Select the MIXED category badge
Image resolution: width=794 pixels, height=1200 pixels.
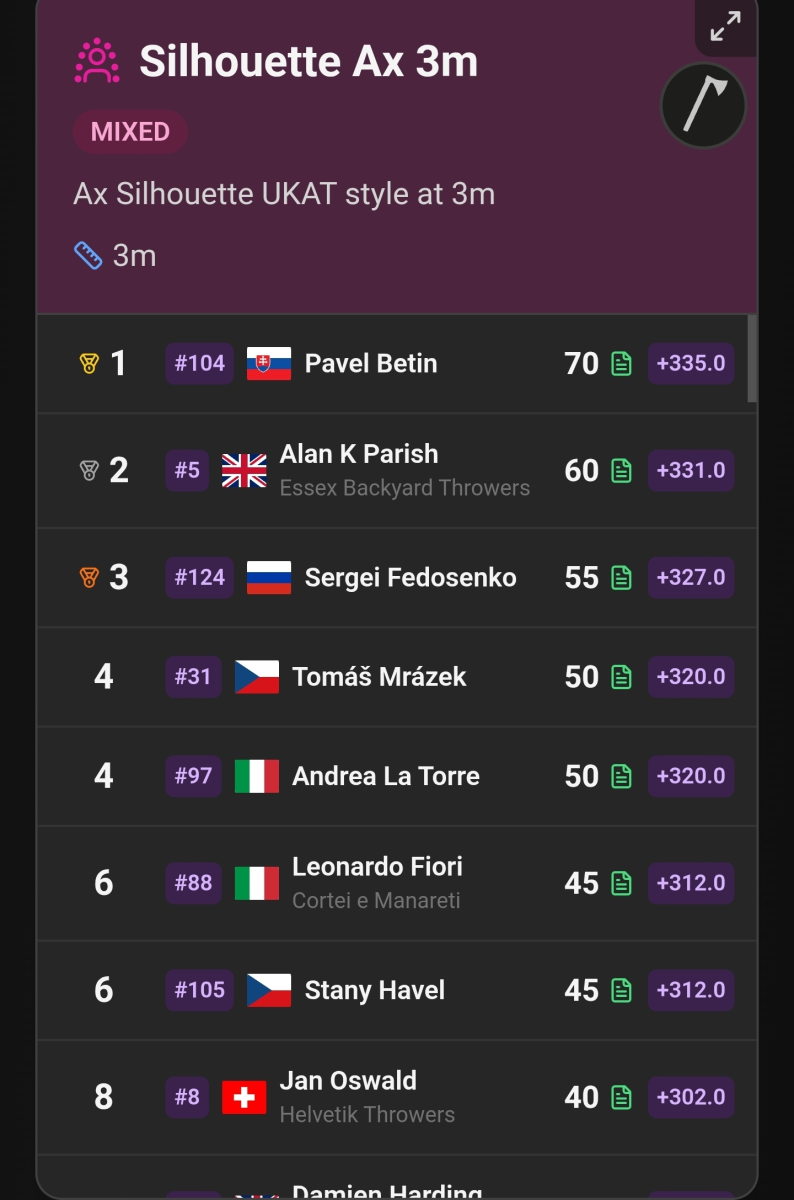click(130, 132)
